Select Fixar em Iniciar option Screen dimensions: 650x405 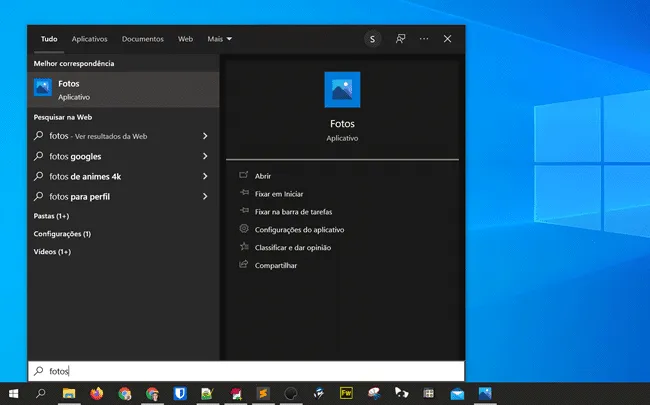point(279,194)
